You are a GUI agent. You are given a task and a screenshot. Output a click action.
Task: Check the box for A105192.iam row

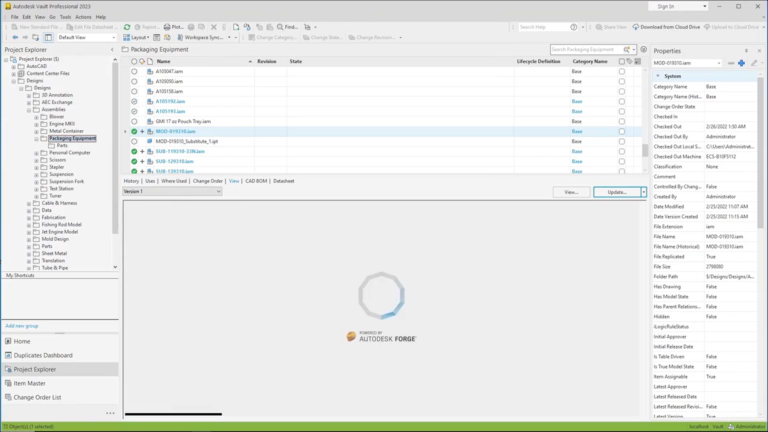pos(622,101)
